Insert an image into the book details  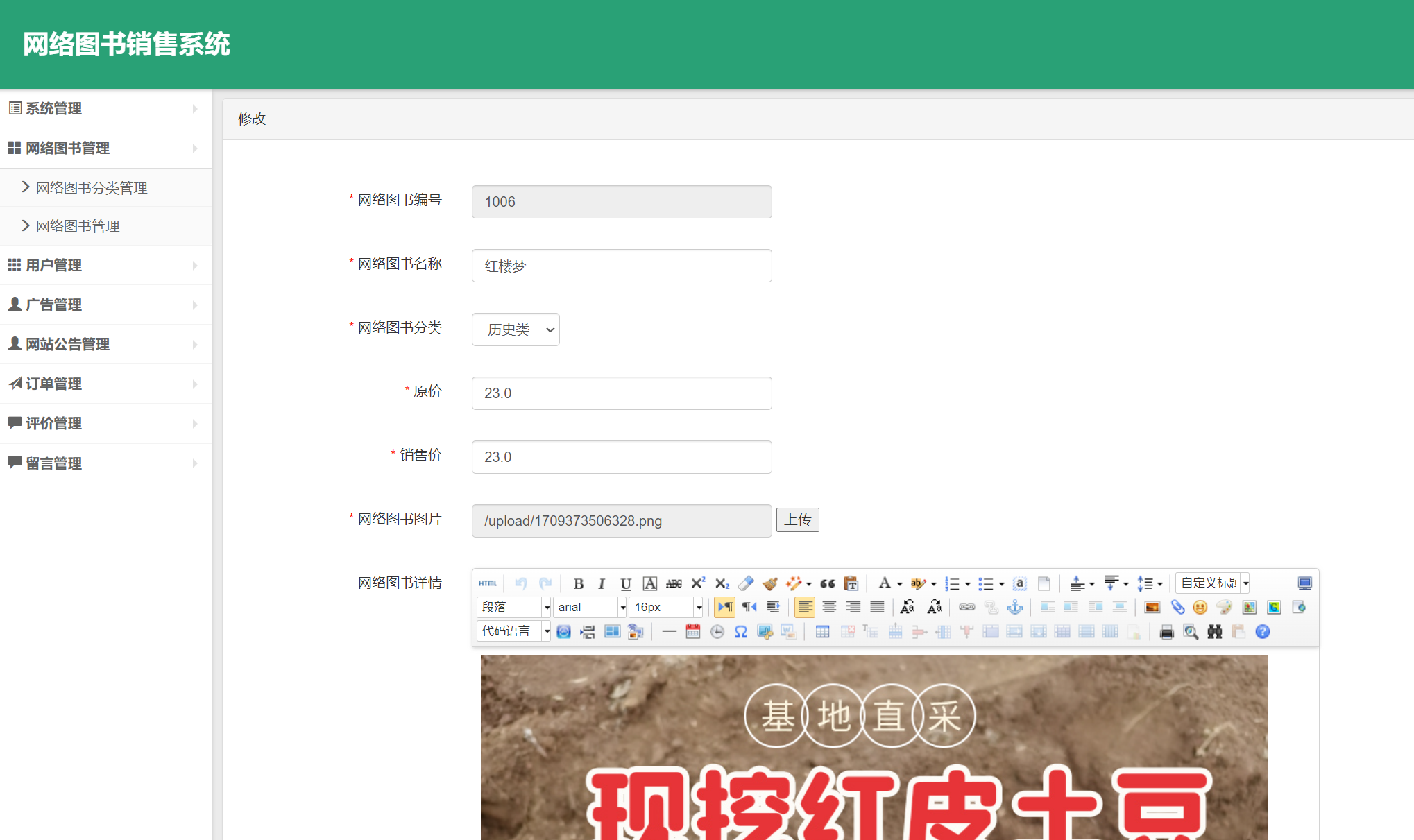(1152, 607)
